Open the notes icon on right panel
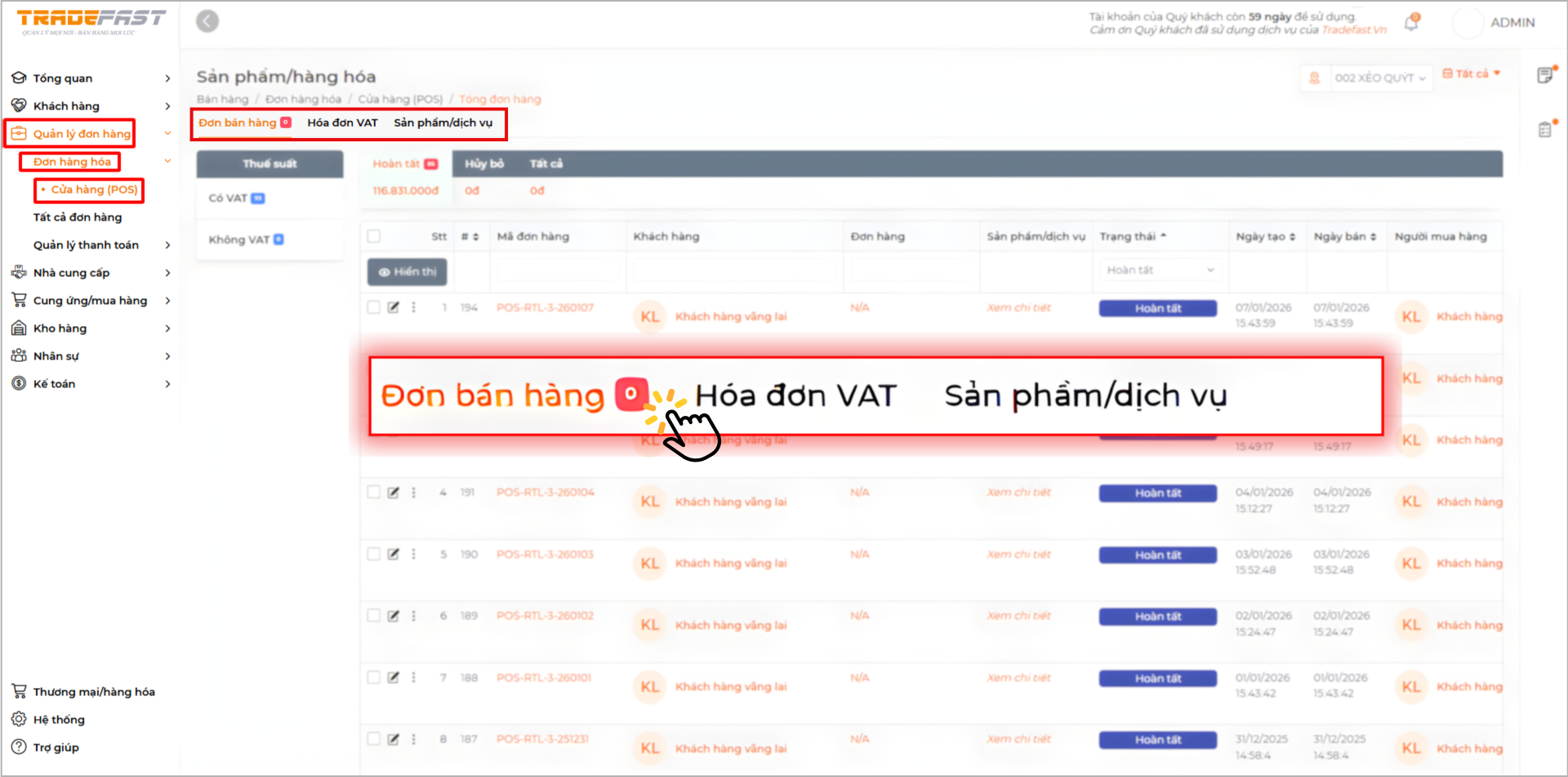 pos(1544,76)
